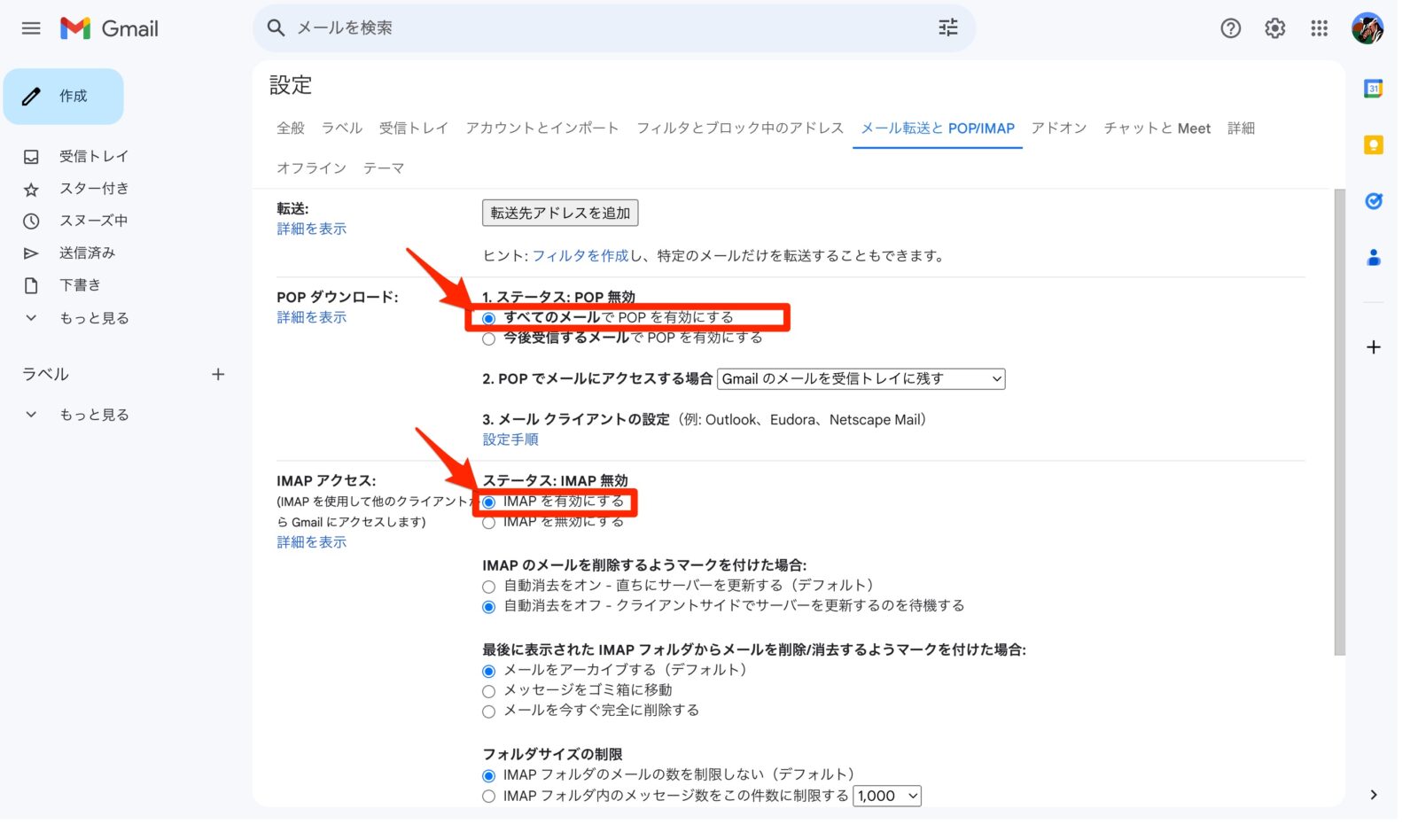The width and height of the screenshot is (1418, 840).
Task: Open Google Calendar in side panel
Action: coord(1373,89)
